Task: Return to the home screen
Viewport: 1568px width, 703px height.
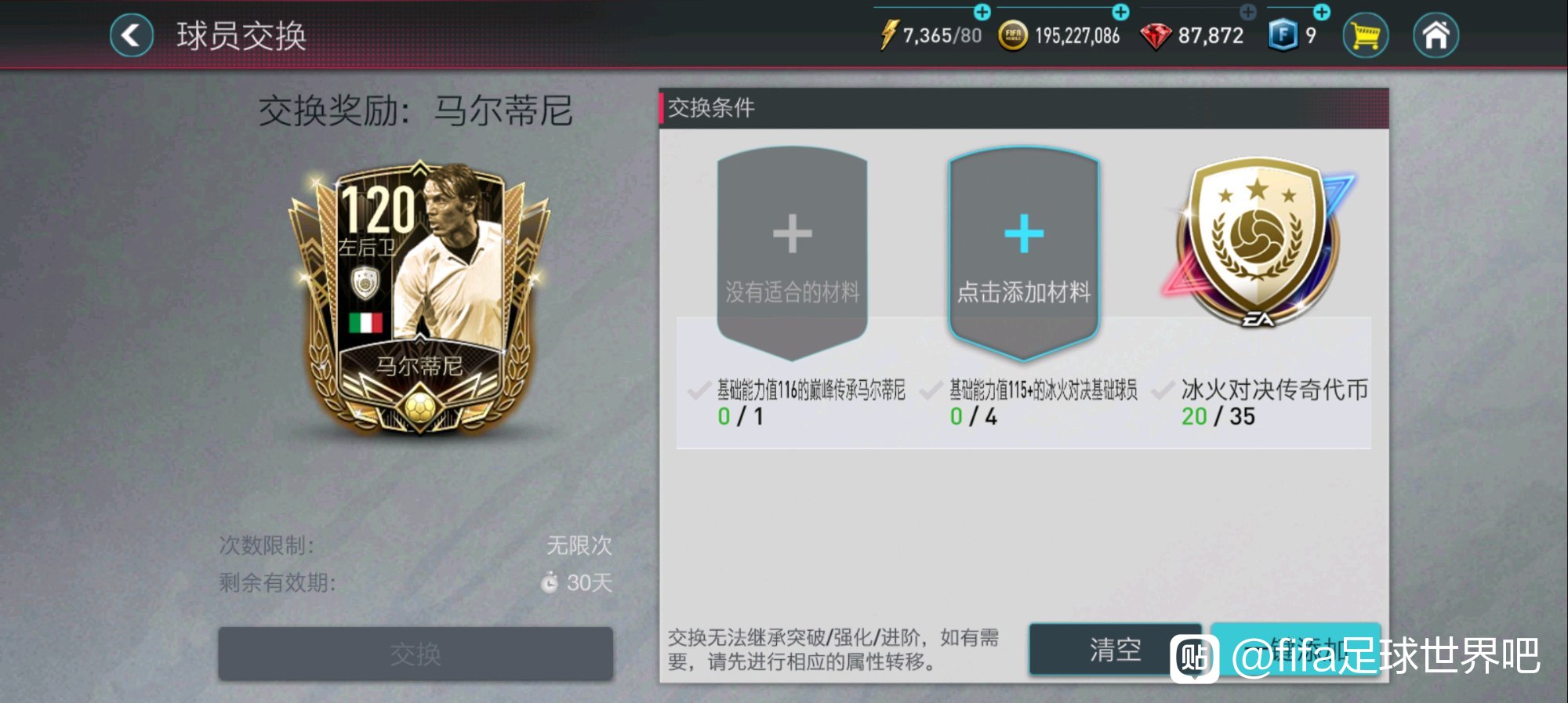Action: coord(1436,35)
